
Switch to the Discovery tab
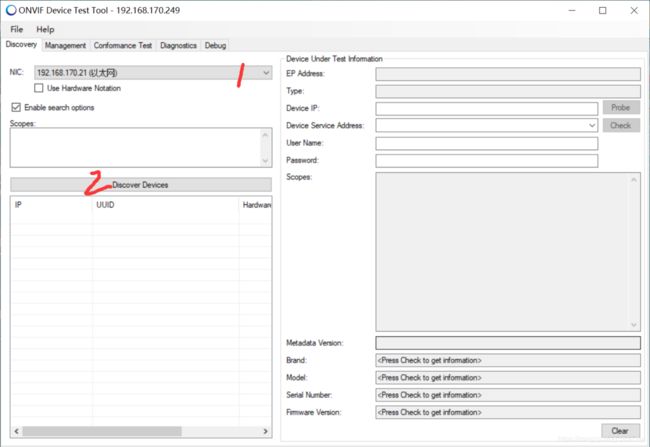(x=21, y=44)
